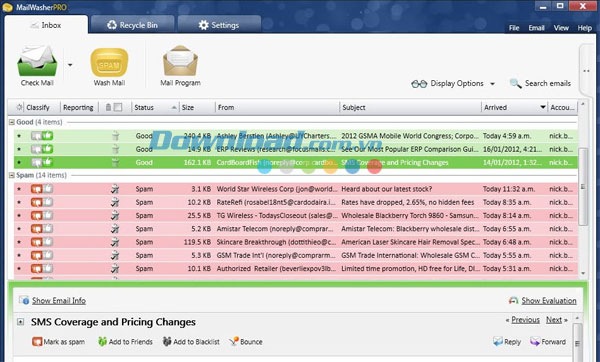The image size is (600, 362).
Task: Click the Reporting column header
Action: pos(78,108)
